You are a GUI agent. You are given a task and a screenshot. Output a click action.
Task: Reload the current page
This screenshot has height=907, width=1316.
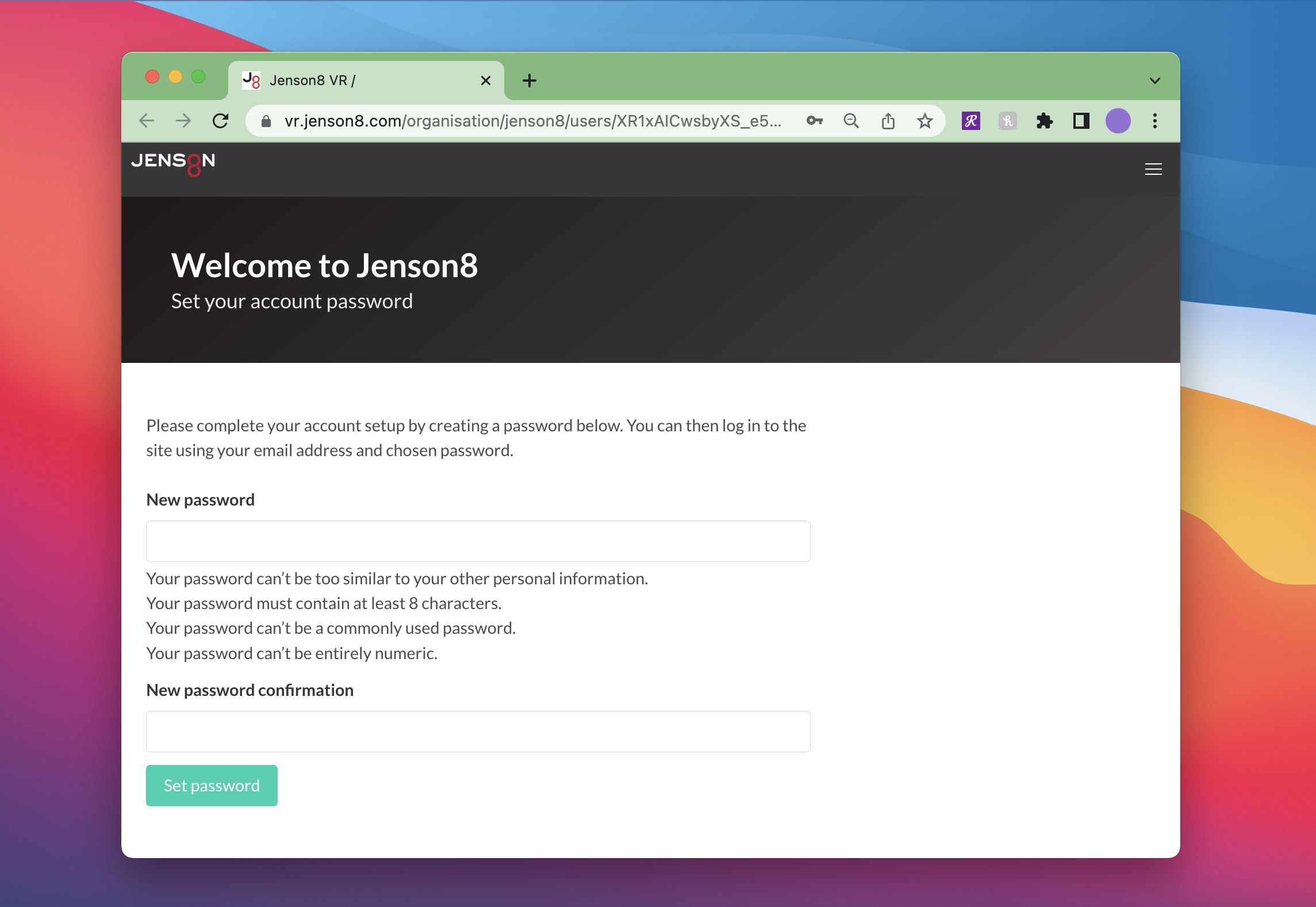click(x=221, y=121)
